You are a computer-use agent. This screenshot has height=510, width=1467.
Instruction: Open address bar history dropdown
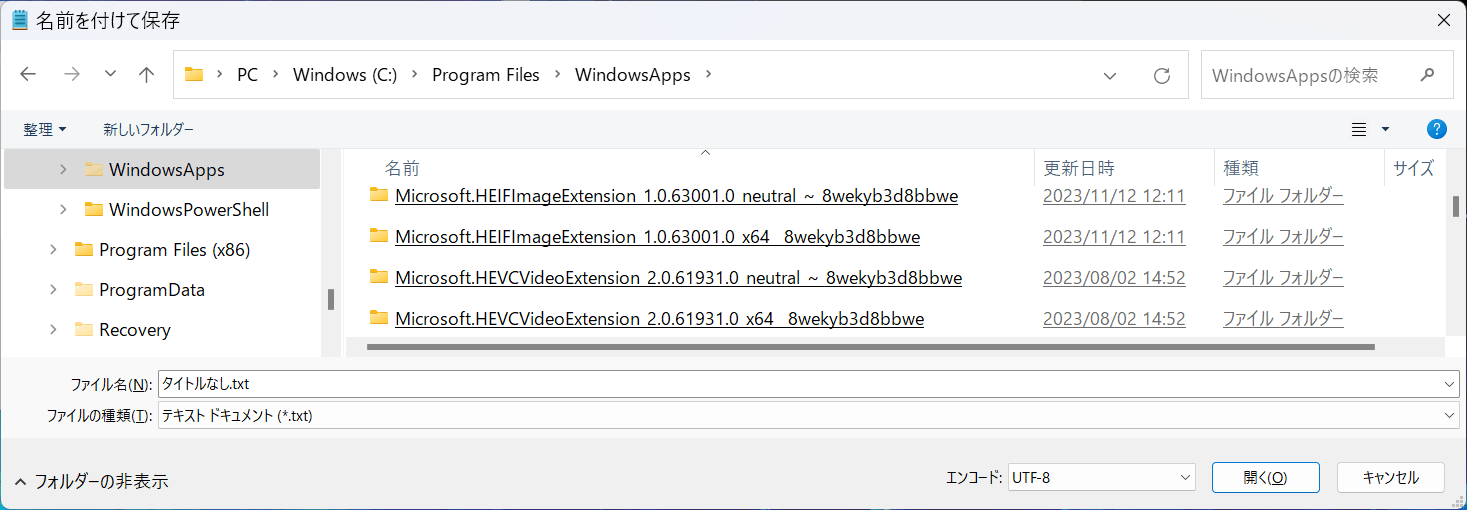tap(1110, 75)
